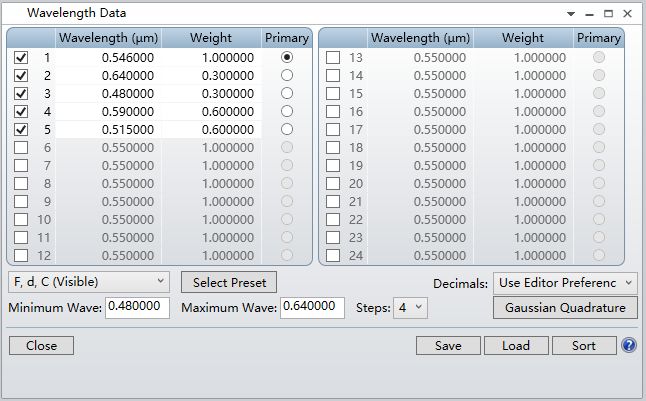
Task: Click the Maximum Wave input field
Action: coord(312,308)
